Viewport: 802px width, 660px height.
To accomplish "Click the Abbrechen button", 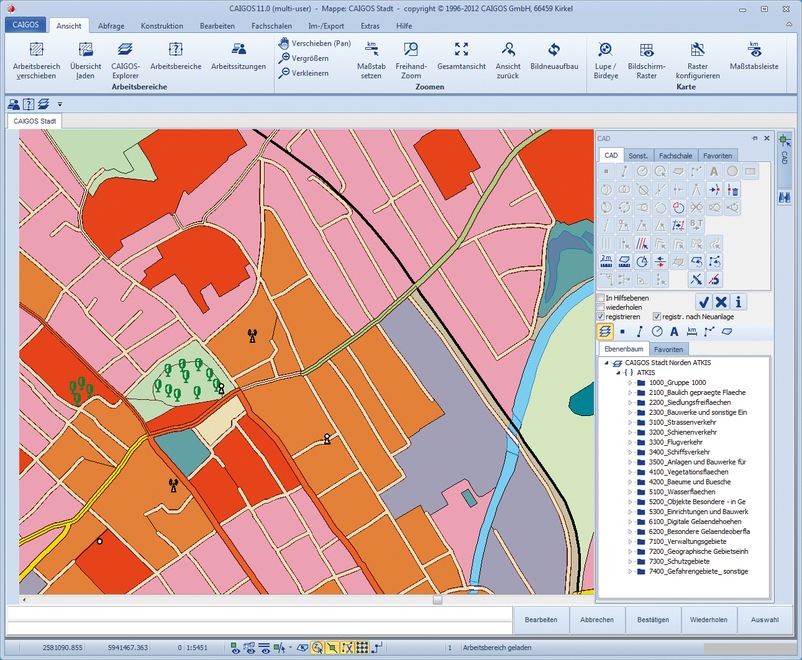I will (x=597, y=620).
